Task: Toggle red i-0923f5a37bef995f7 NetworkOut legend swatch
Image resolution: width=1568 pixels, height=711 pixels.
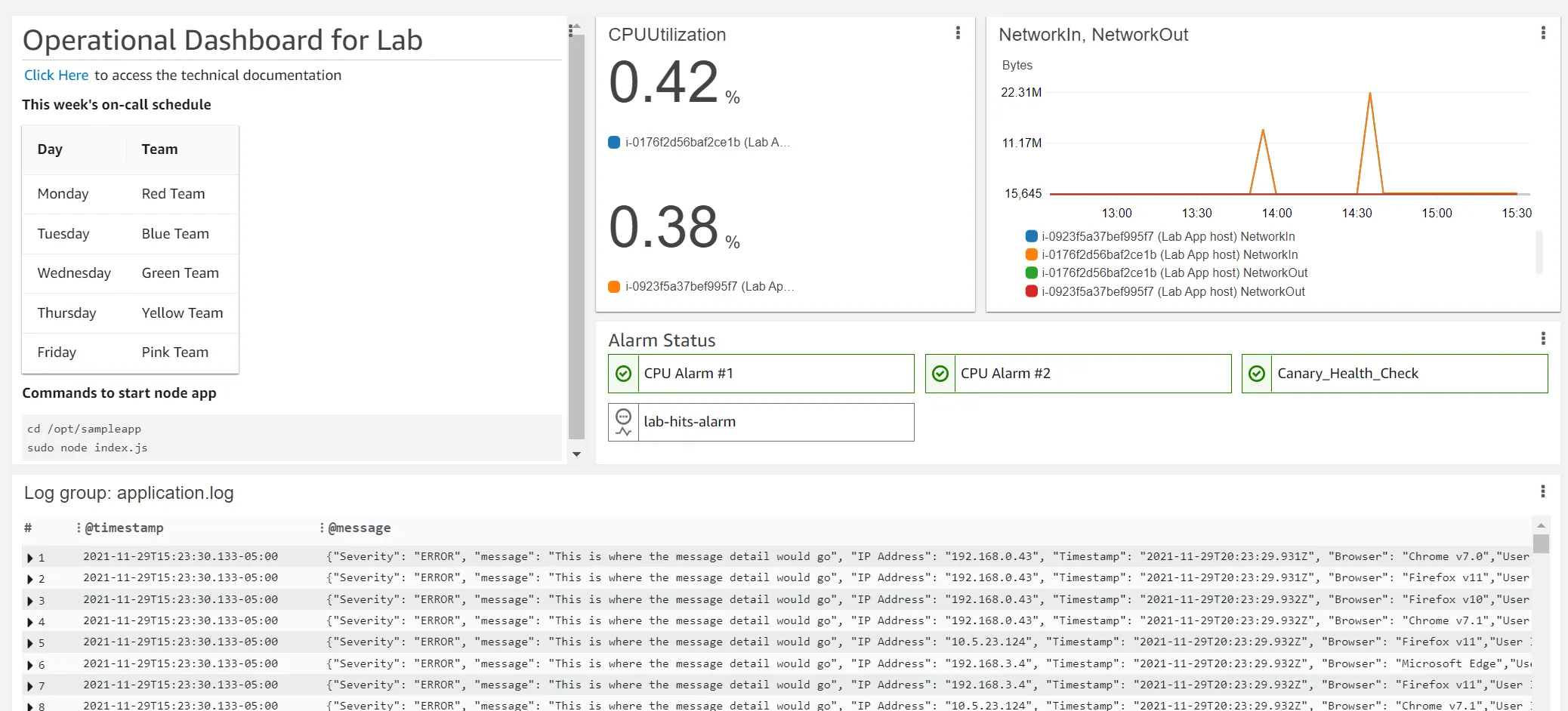Action: [x=1031, y=291]
